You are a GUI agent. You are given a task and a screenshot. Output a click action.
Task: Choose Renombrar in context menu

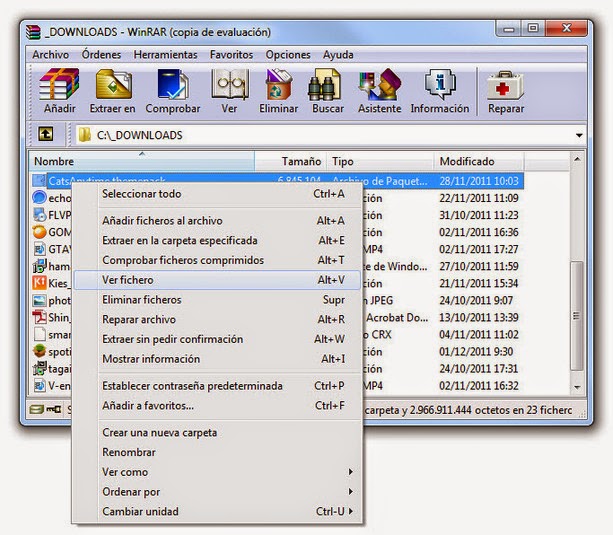tap(217, 452)
